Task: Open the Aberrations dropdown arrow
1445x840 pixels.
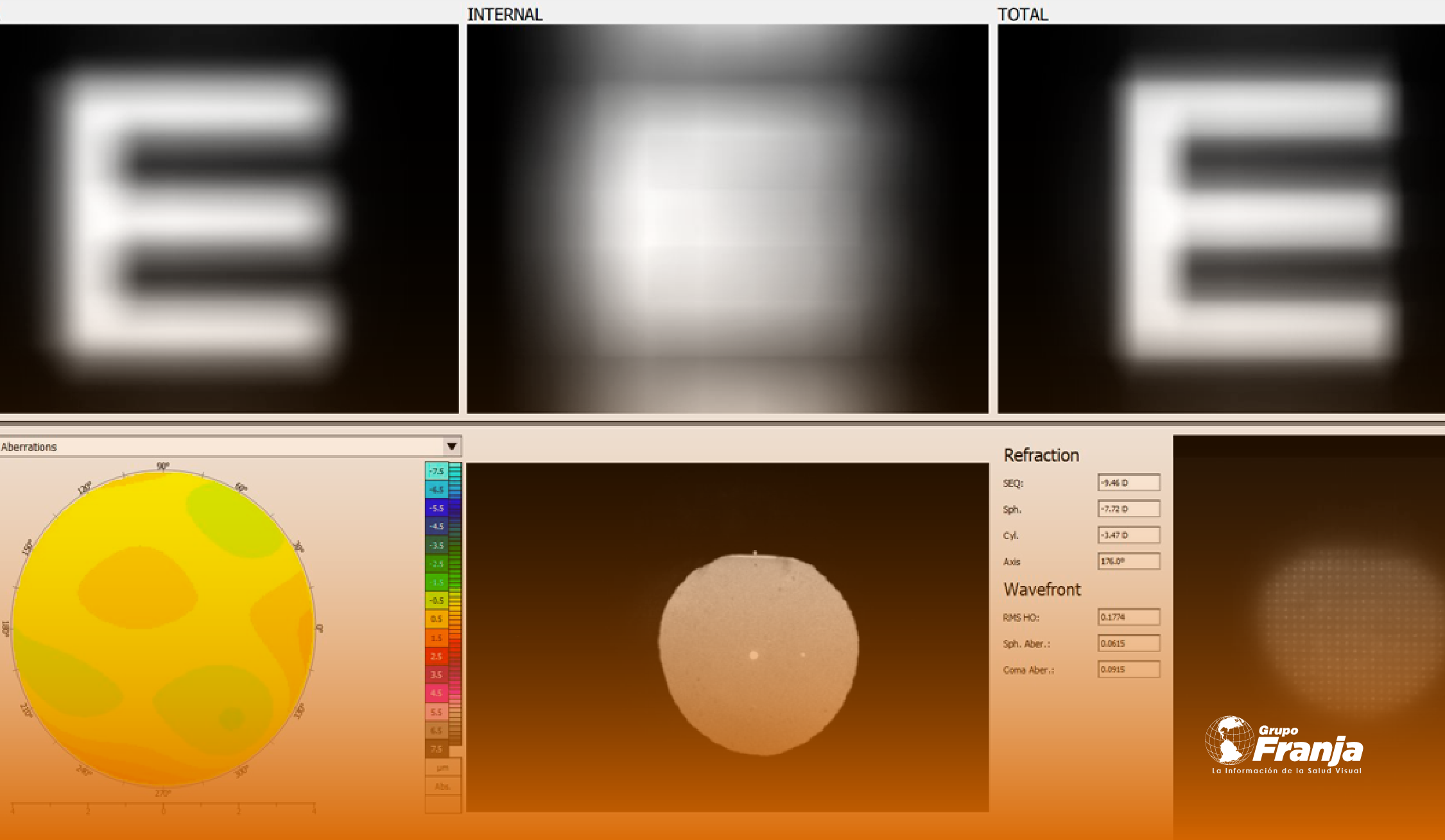Action: pos(452,446)
